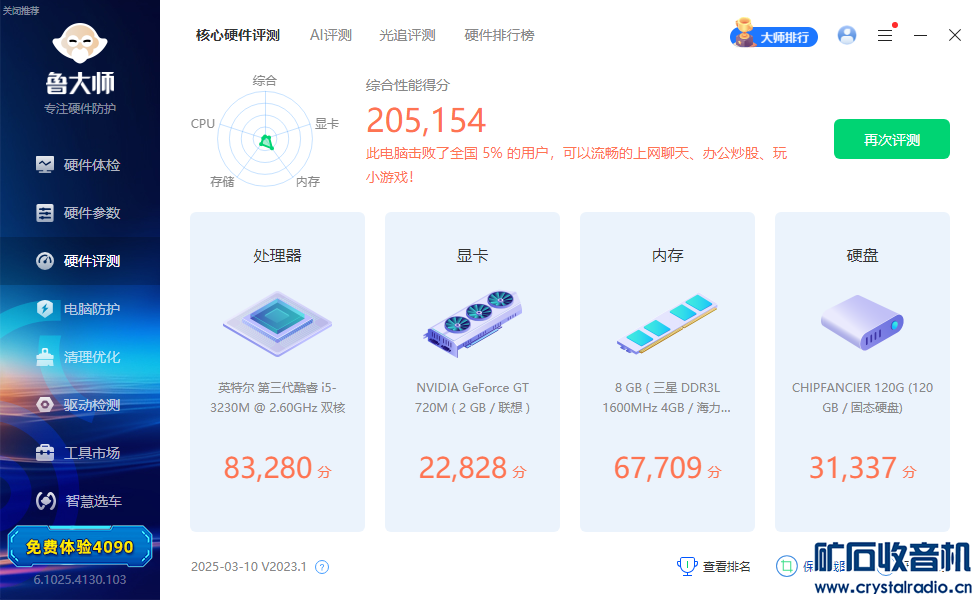Open 清理优化 in sidebar
980x600 pixels.
point(80,357)
